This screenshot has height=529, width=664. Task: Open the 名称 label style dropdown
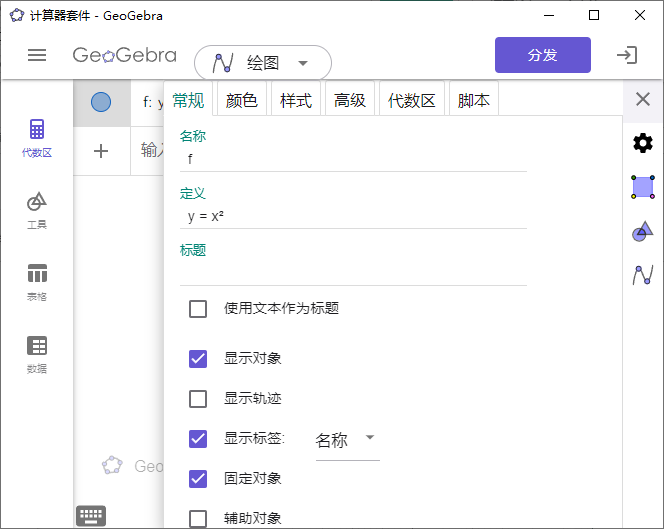(x=346, y=440)
